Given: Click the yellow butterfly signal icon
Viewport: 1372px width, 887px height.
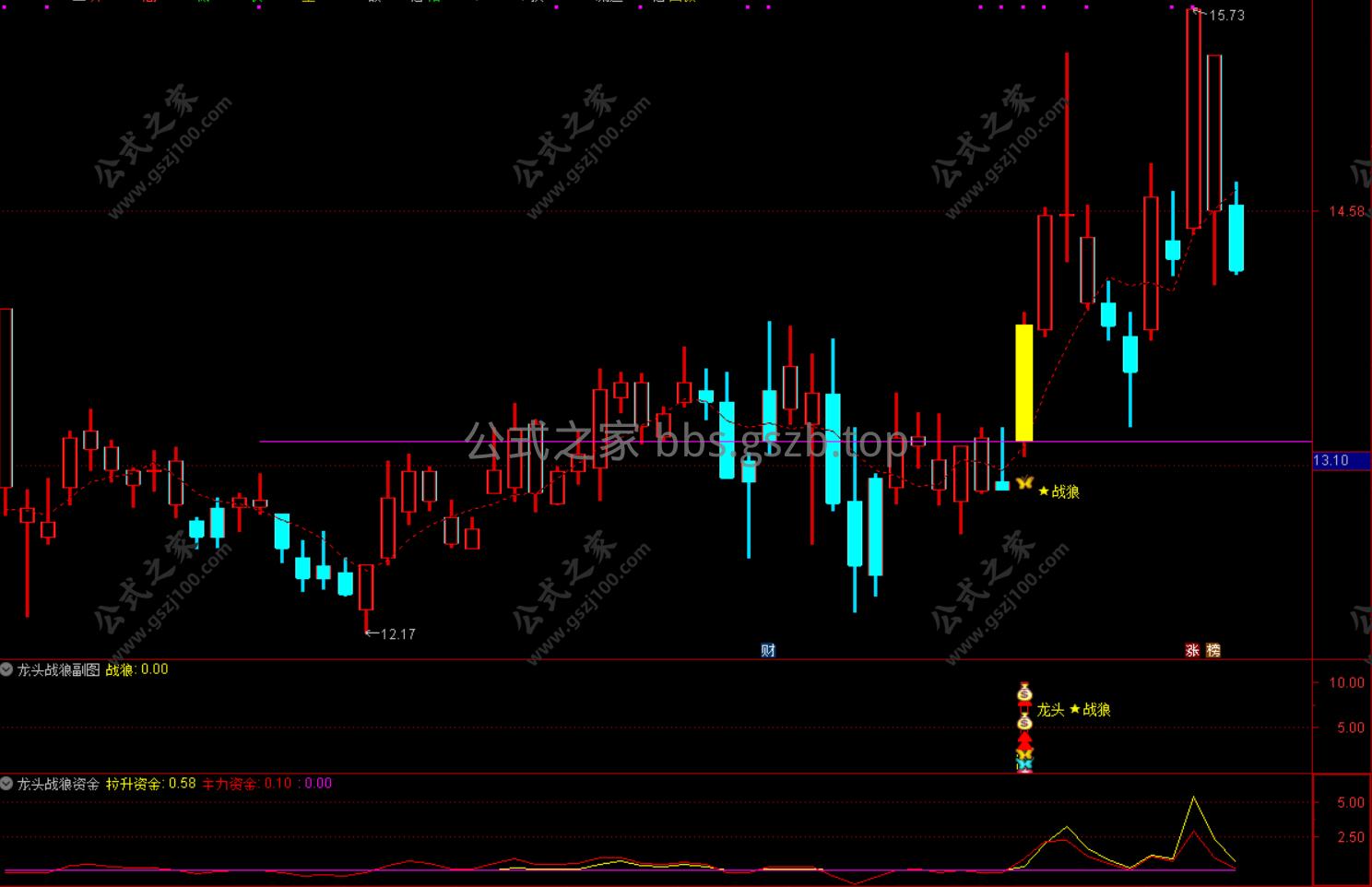Looking at the screenshot, I should [1023, 483].
